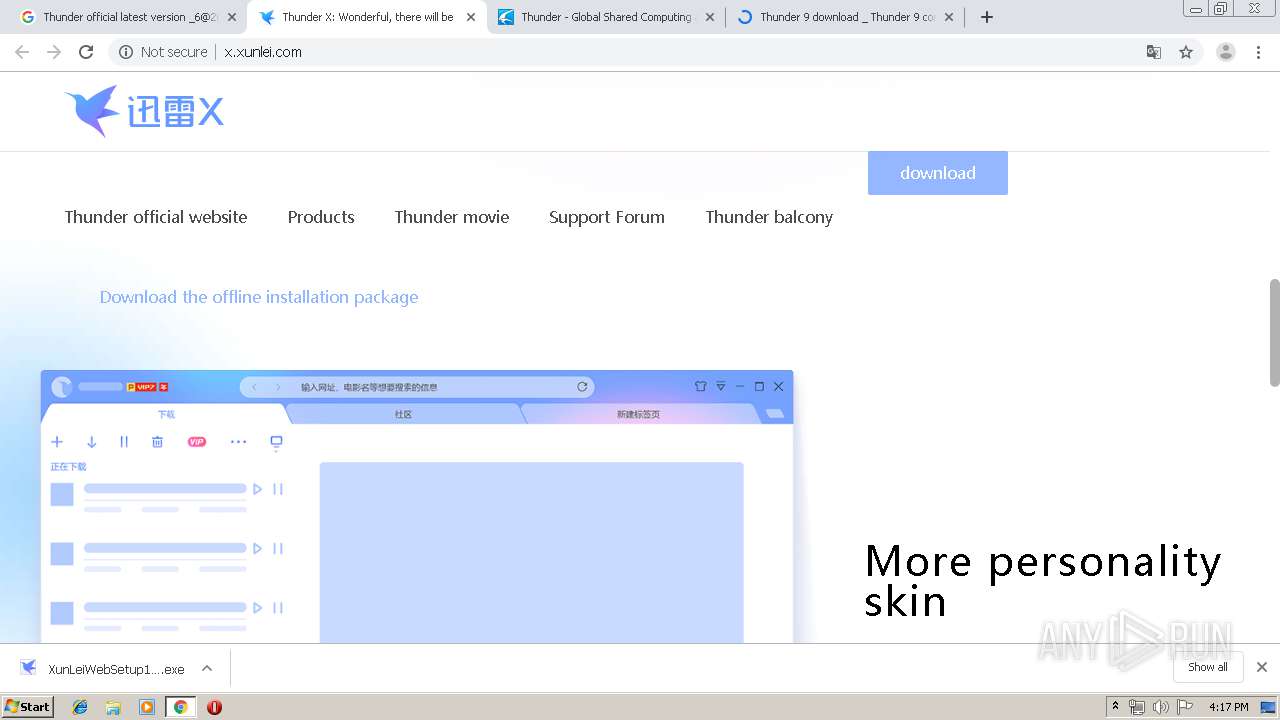Click Download the offline installation package link

[x=259, y=297]
